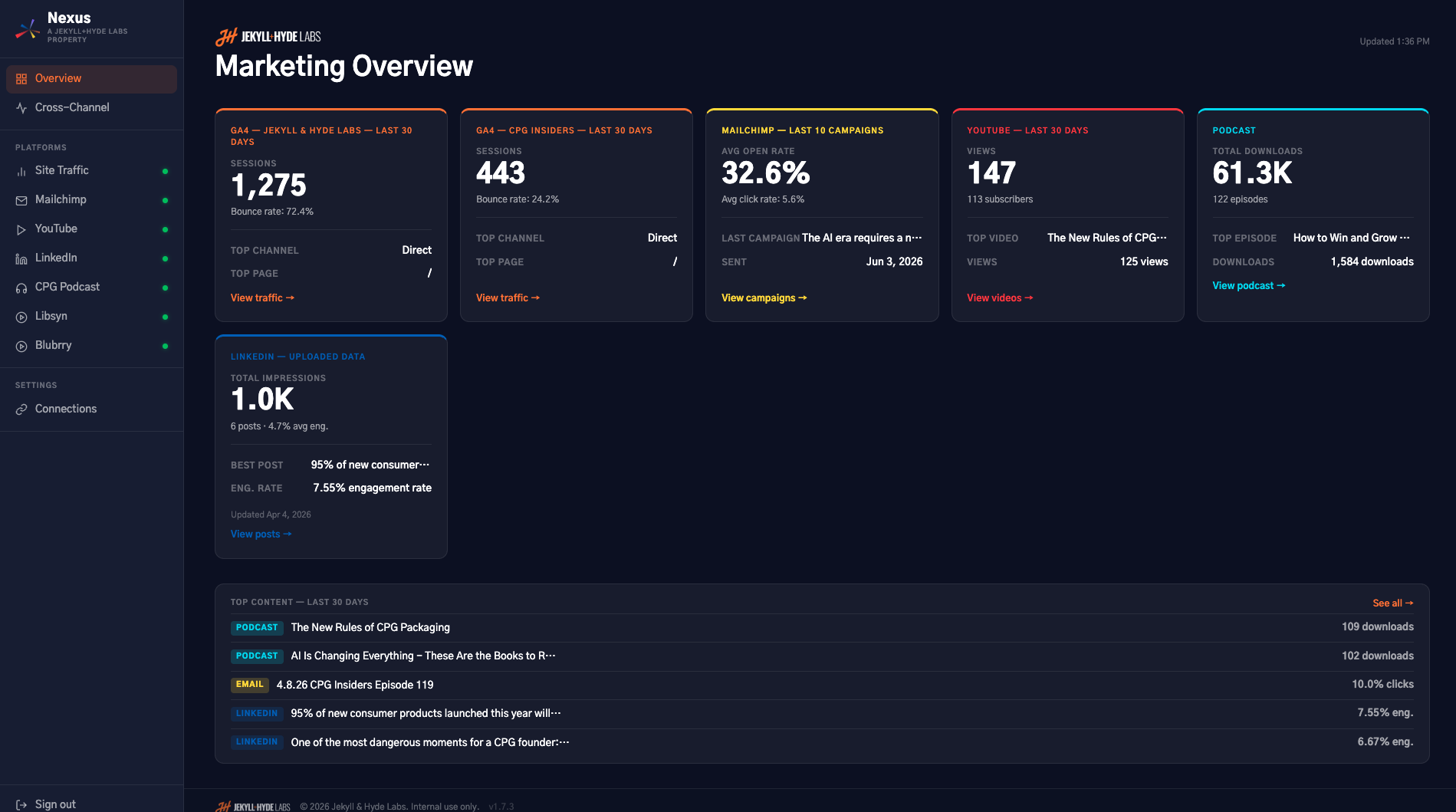Click the Libsyn green status dot
1456x812 pixels.
point(165,317)
